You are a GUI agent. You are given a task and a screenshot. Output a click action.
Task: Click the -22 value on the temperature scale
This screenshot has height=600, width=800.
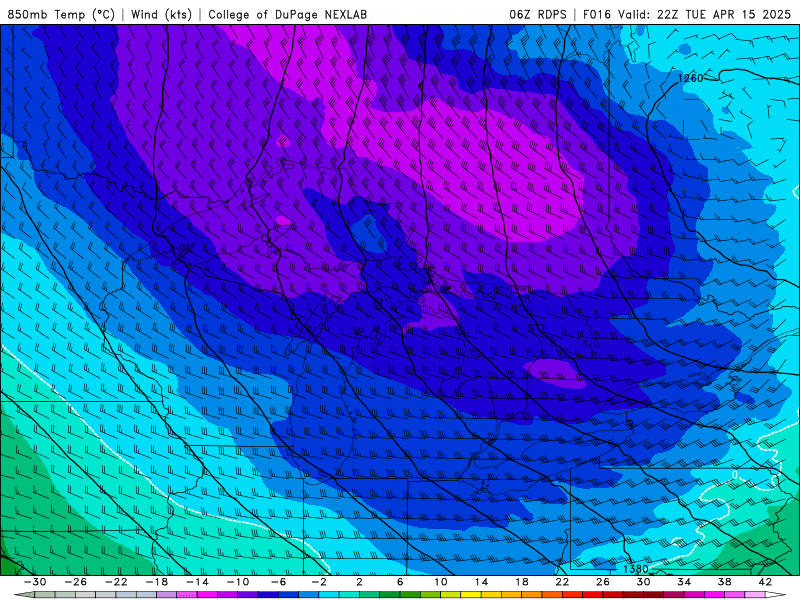(116, 582)
